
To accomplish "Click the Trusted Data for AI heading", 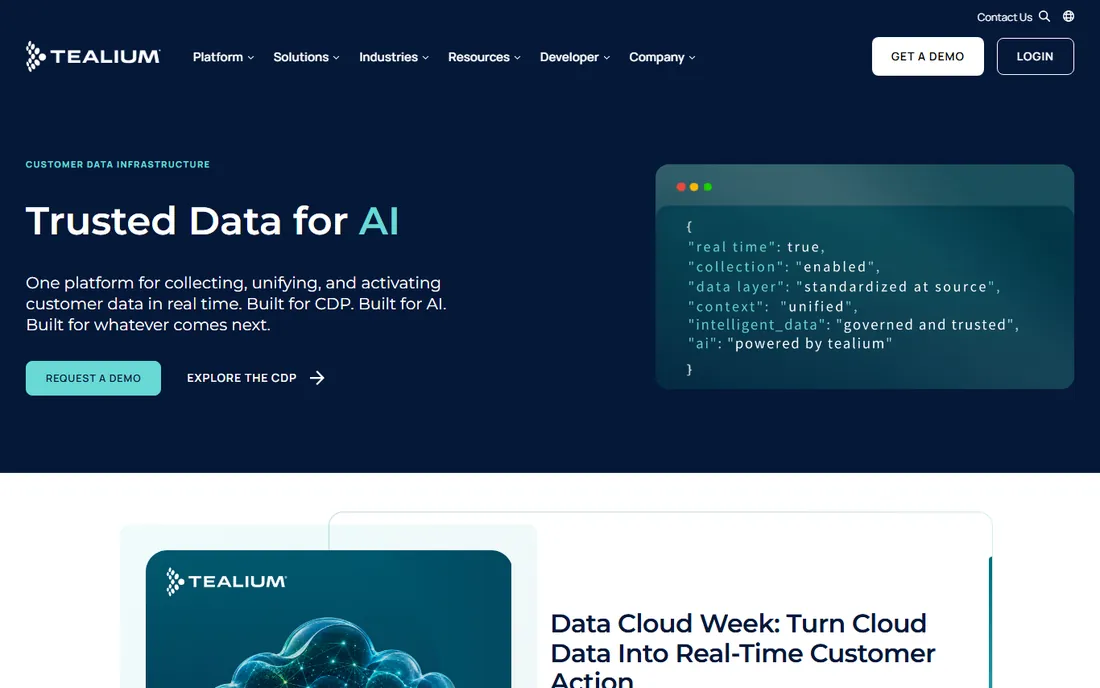I will pyautogui.click(x=212, y=221).
